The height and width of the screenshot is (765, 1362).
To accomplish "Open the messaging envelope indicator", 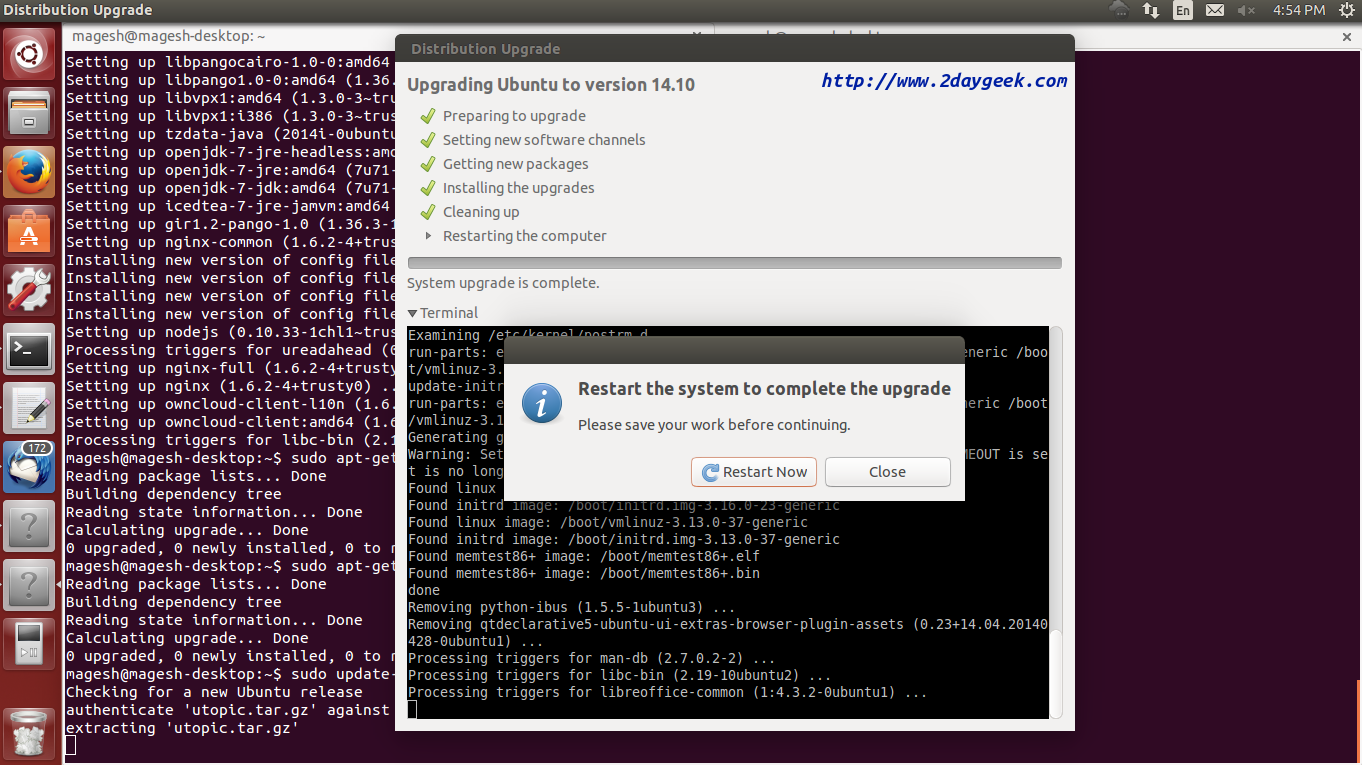I will (1215, 11).
